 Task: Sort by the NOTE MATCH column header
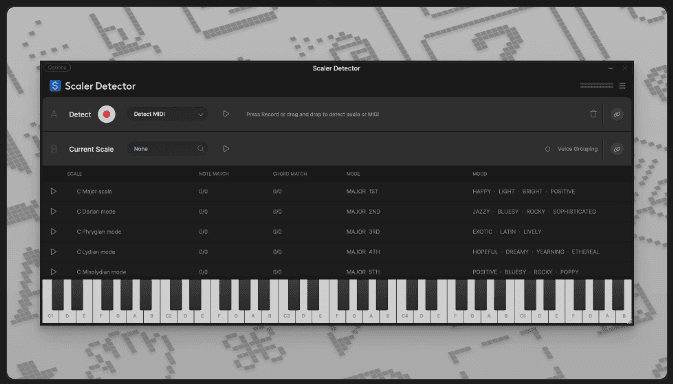coord(214,174)
